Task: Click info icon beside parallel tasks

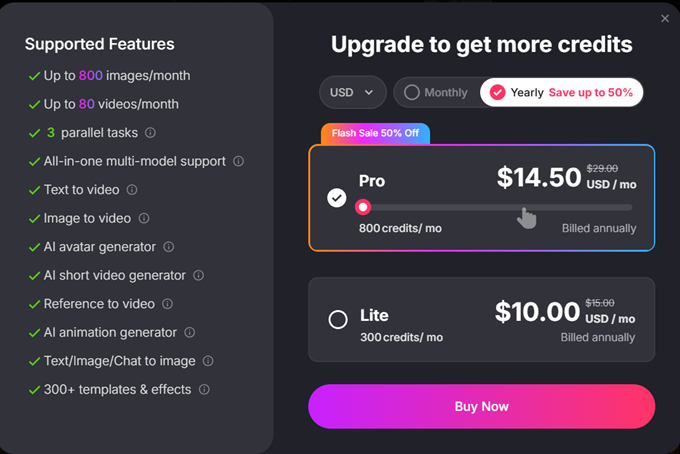Action: [x=150, y=132]
